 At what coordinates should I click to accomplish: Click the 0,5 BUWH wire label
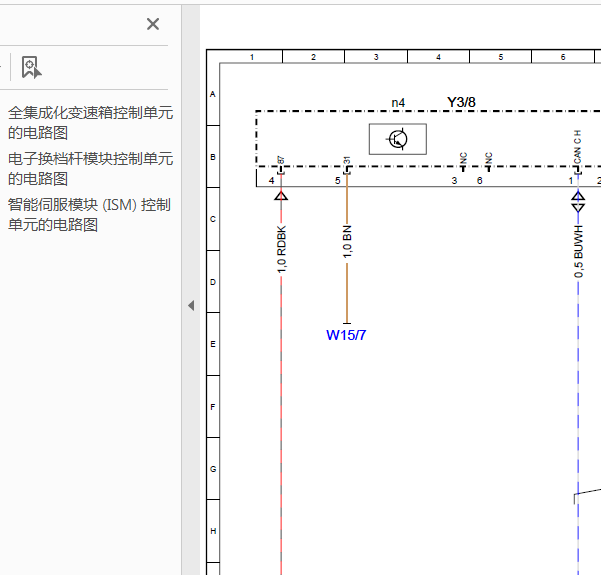[x=578, y=251]
